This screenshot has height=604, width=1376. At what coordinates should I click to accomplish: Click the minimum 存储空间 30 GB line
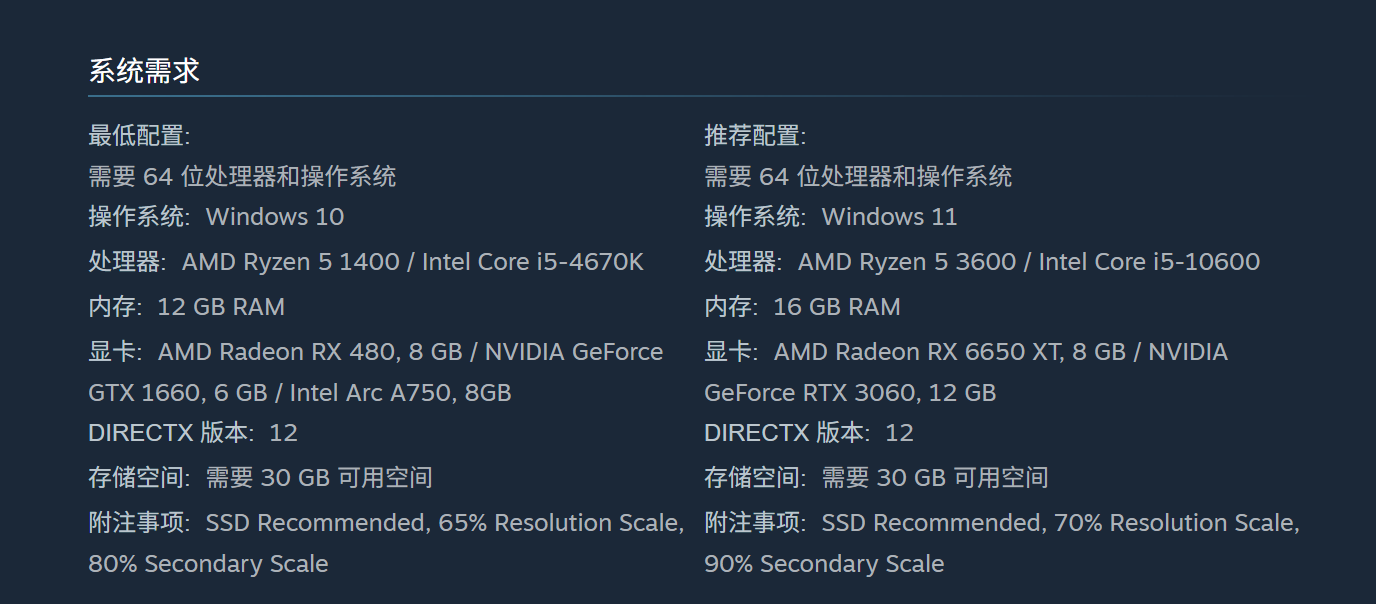click(x=260, y=478)
